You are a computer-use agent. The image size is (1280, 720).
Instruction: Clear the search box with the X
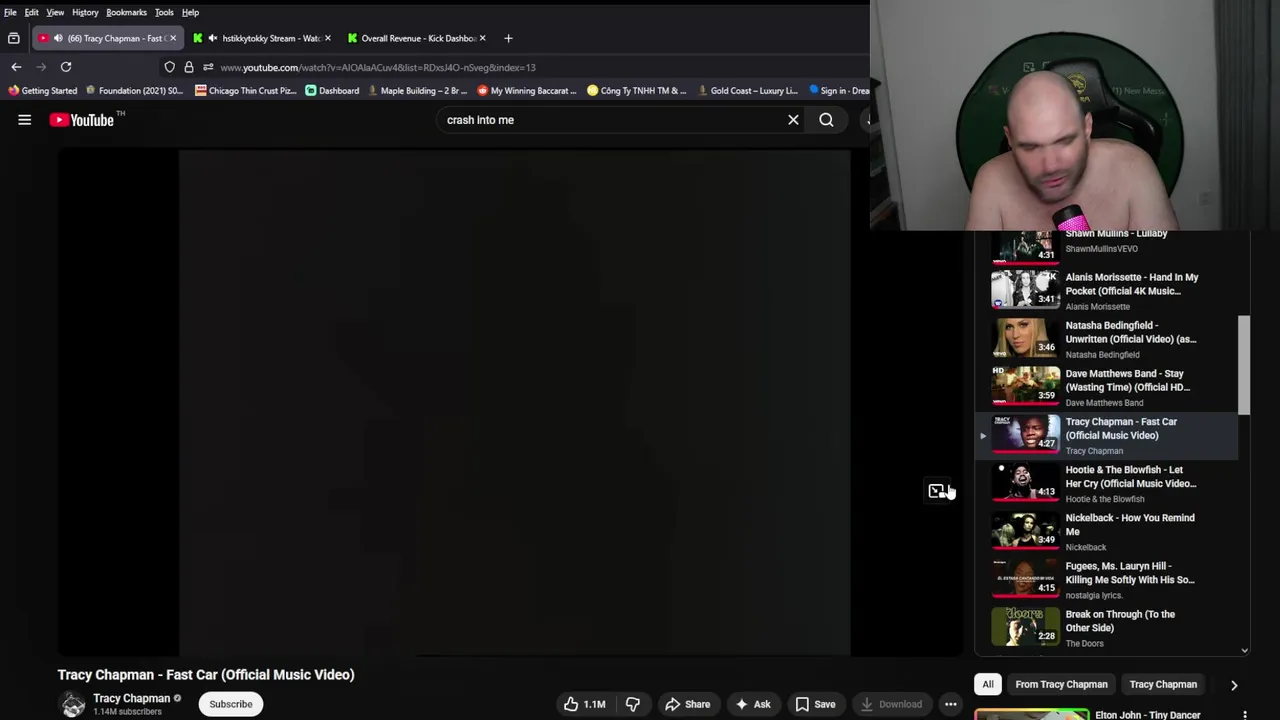click(793, 120)
